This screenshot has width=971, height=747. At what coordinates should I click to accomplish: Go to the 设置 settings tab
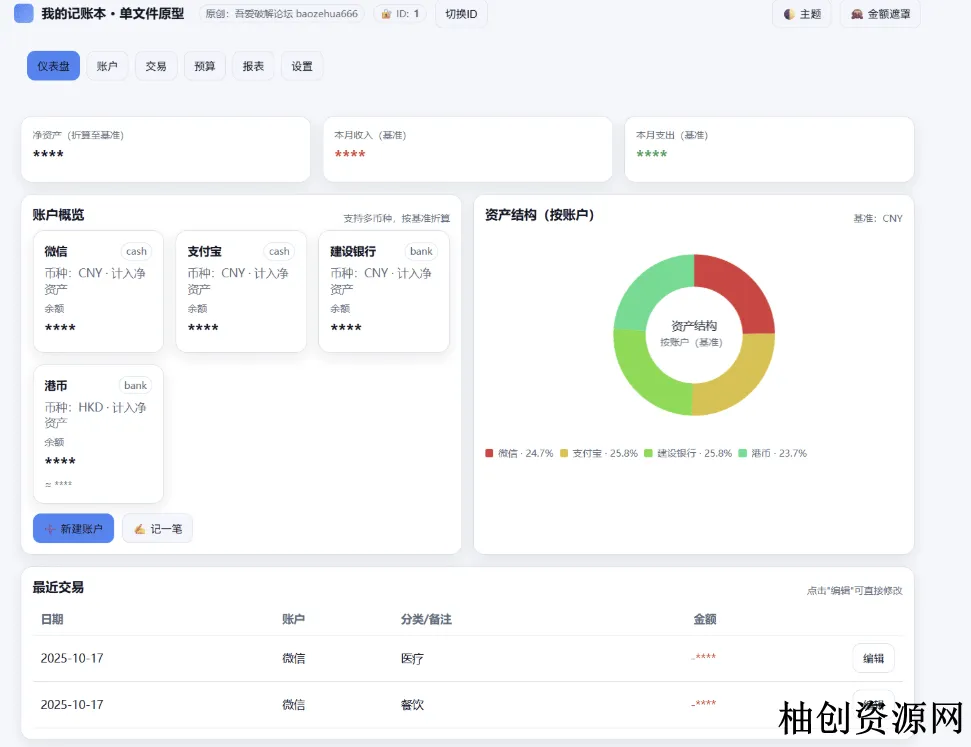click(302, 66)
